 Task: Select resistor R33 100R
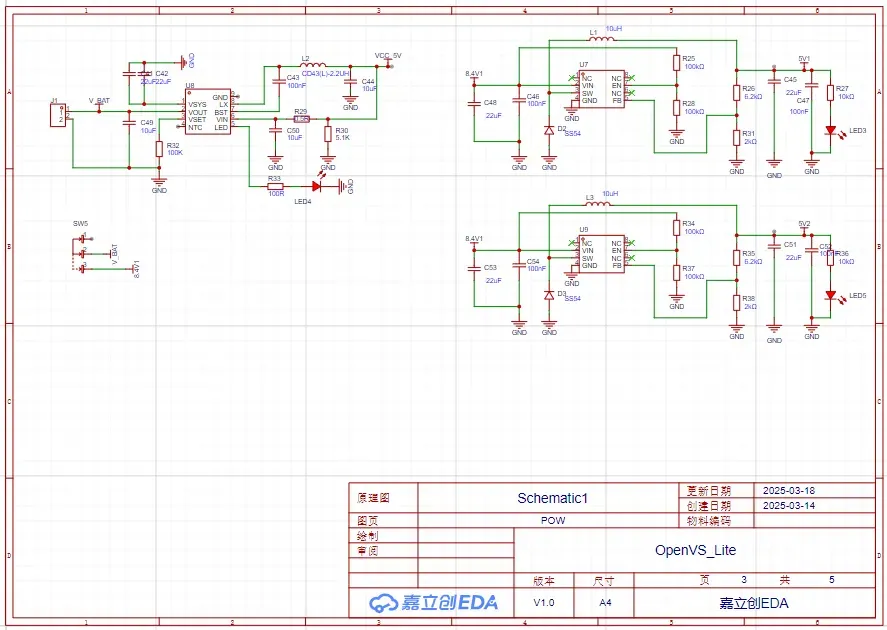(x=274, y=186)
